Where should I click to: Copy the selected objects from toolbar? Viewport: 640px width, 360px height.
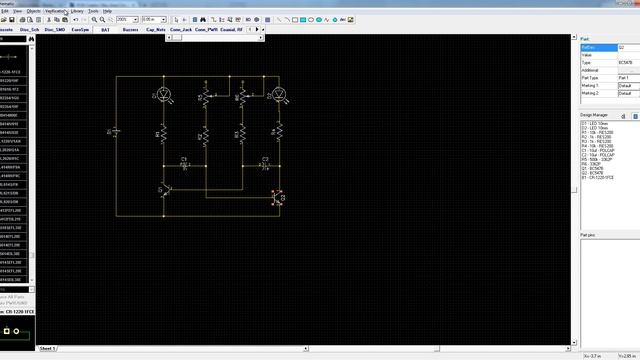pyautogui.click(x=57, y=20)
